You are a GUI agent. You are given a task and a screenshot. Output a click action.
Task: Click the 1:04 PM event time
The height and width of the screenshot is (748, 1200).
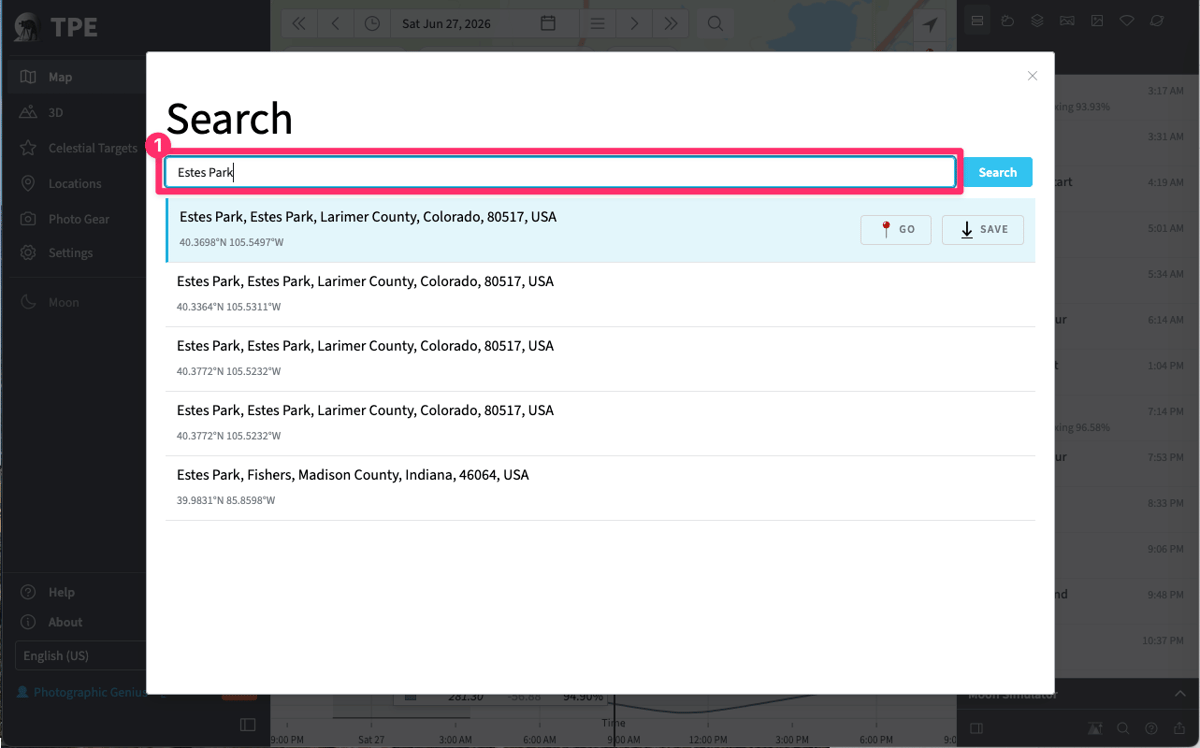(1165, 366)
